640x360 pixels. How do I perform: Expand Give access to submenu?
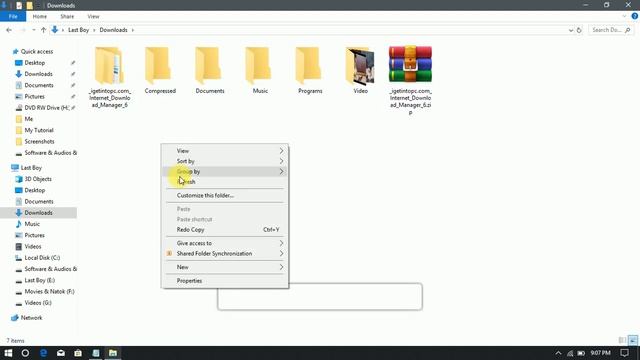pyautogui.click(x=225, y=243)
